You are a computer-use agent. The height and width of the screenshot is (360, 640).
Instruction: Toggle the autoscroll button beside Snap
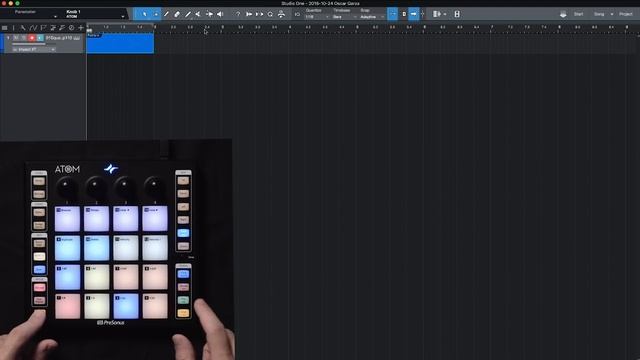tap(404, 14)
